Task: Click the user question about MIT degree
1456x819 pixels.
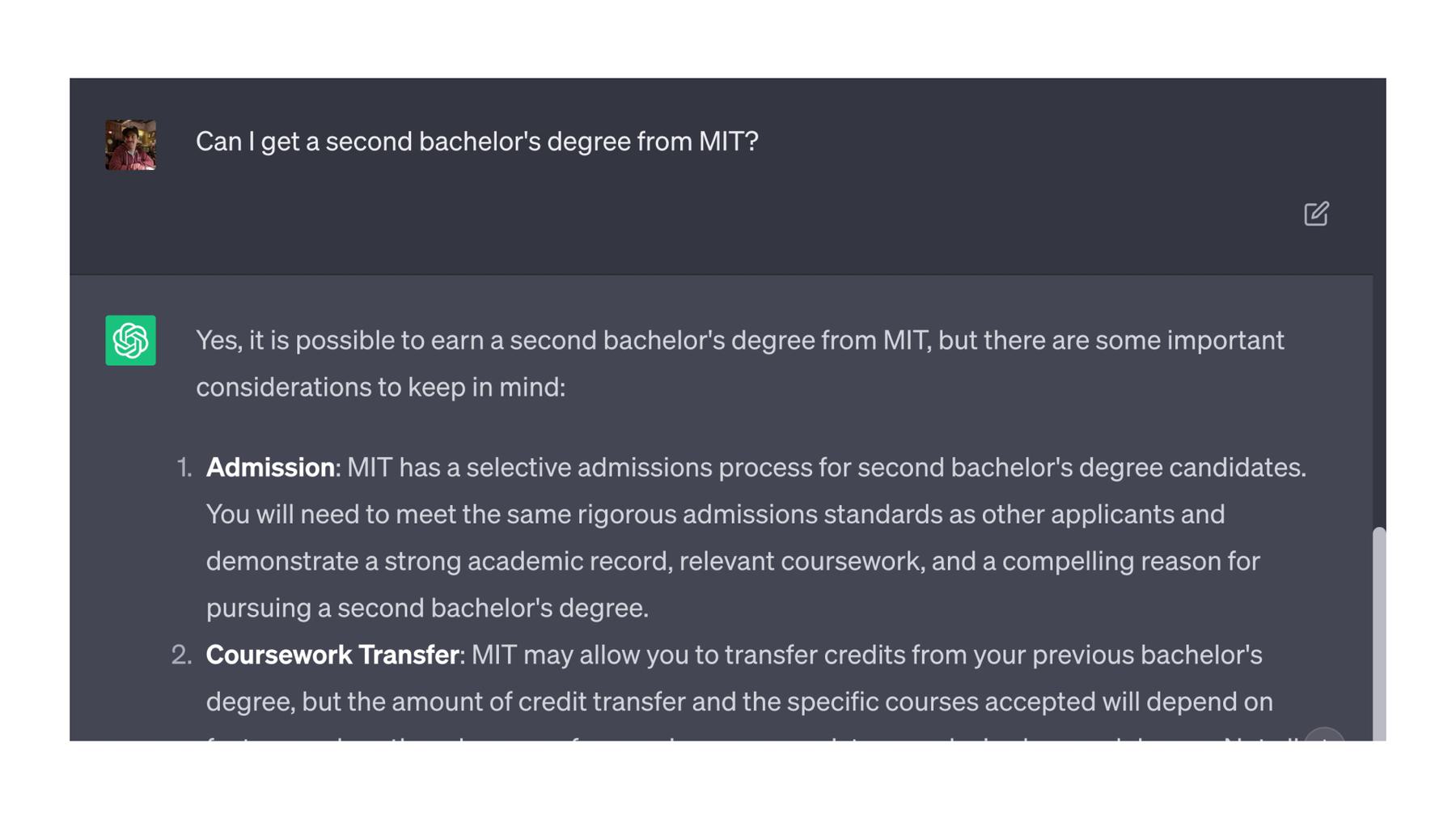Action: [476, 142]
